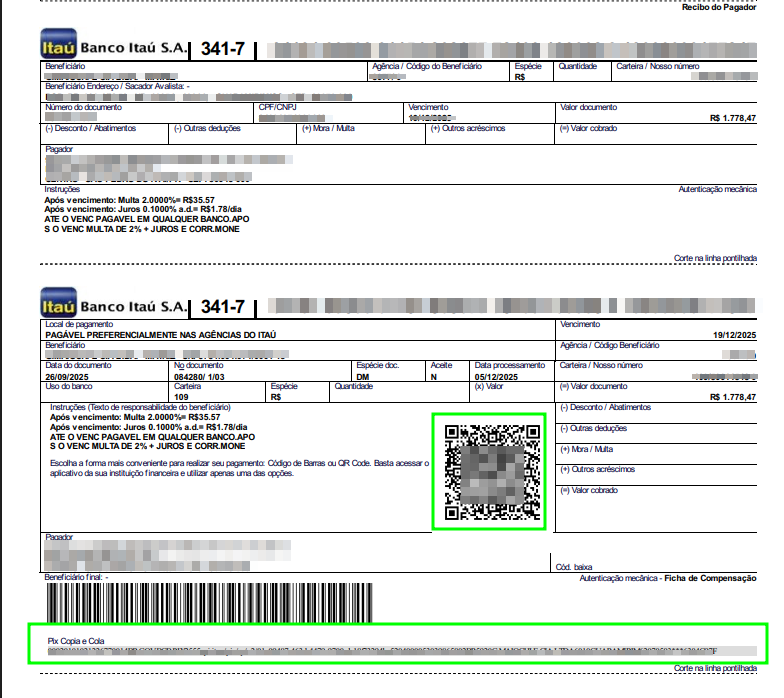The width and height of the screenshot is (784, 698).
Task: Click the processing date 05/12/2025
Action: click(498, 377)
